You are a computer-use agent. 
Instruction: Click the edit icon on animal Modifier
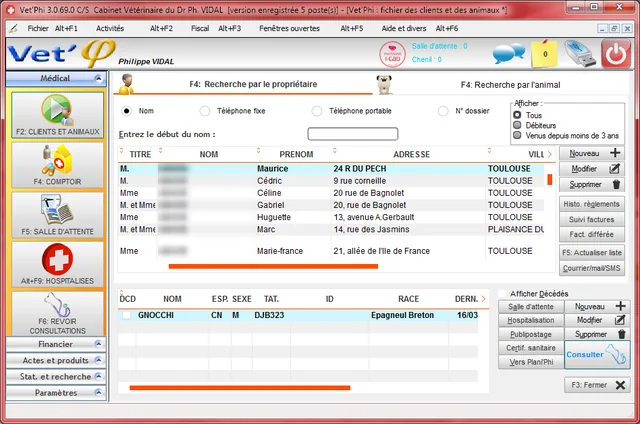pos(620,320)
